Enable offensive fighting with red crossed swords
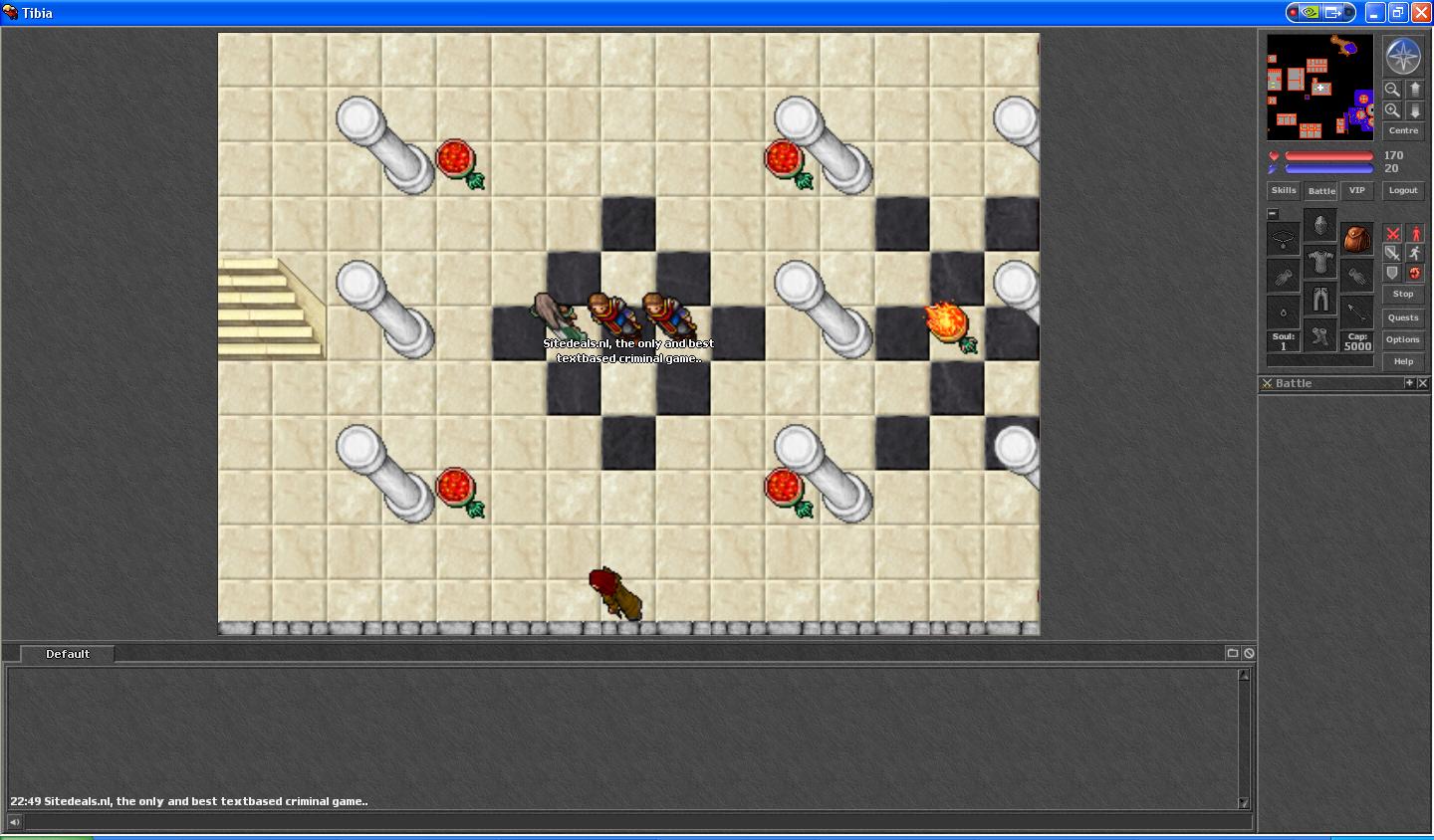This screenshot has height=840, width=1434. pos(1393,234)
